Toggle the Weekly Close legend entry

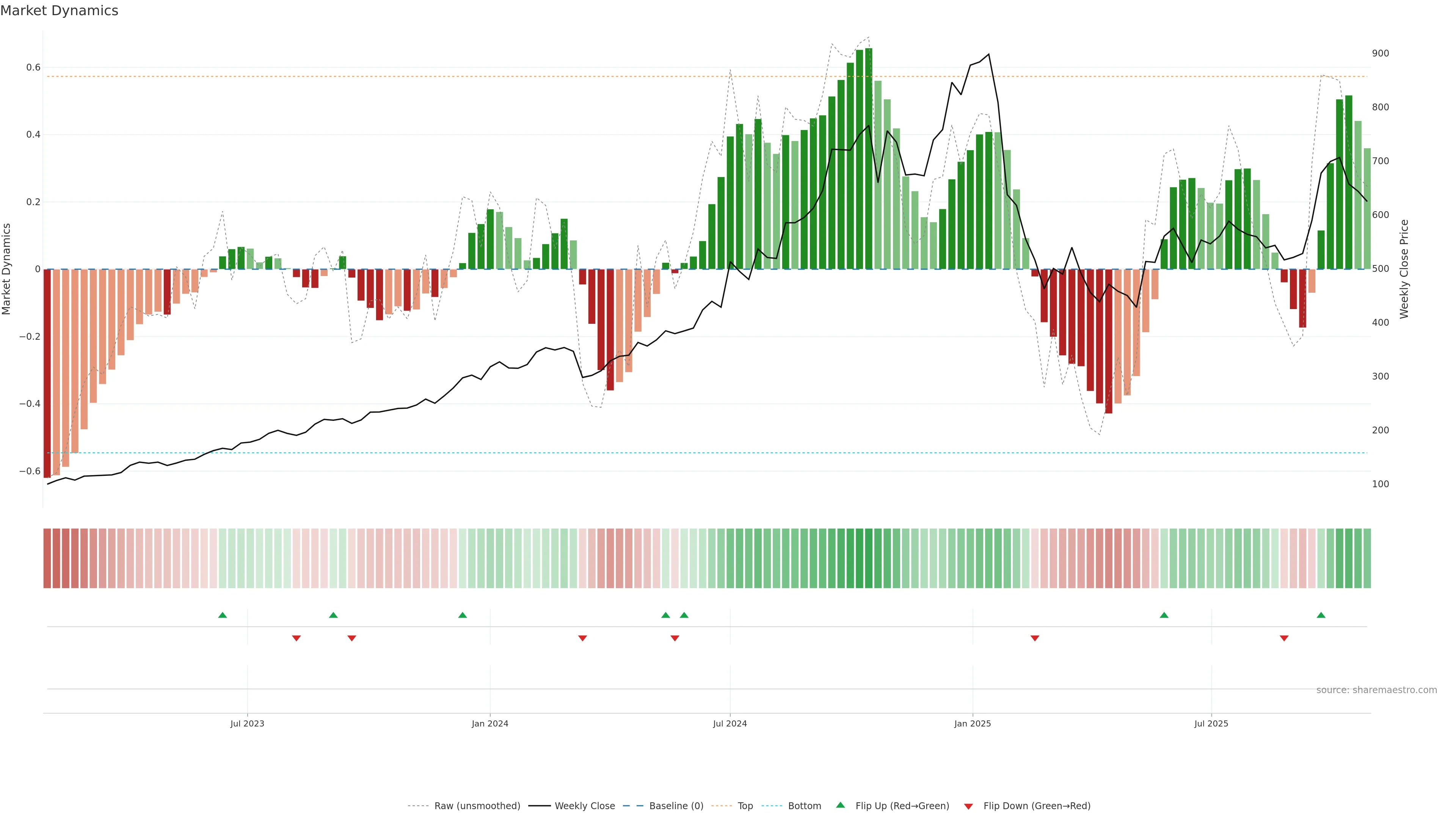(x=584, y=806)
